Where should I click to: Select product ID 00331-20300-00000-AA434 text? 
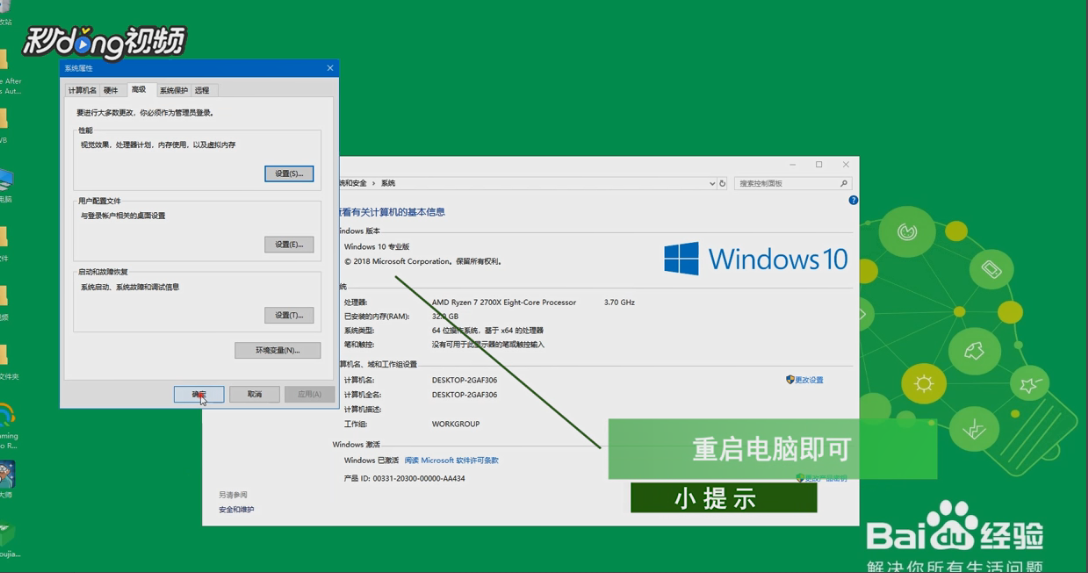(x=418, y=479)
